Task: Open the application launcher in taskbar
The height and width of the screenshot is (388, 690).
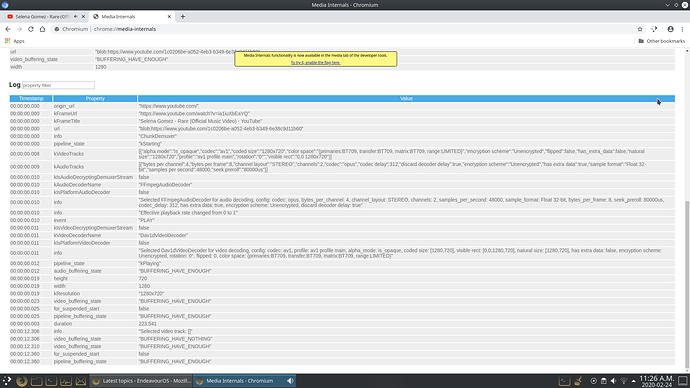Action: click(x=7, y=381)
